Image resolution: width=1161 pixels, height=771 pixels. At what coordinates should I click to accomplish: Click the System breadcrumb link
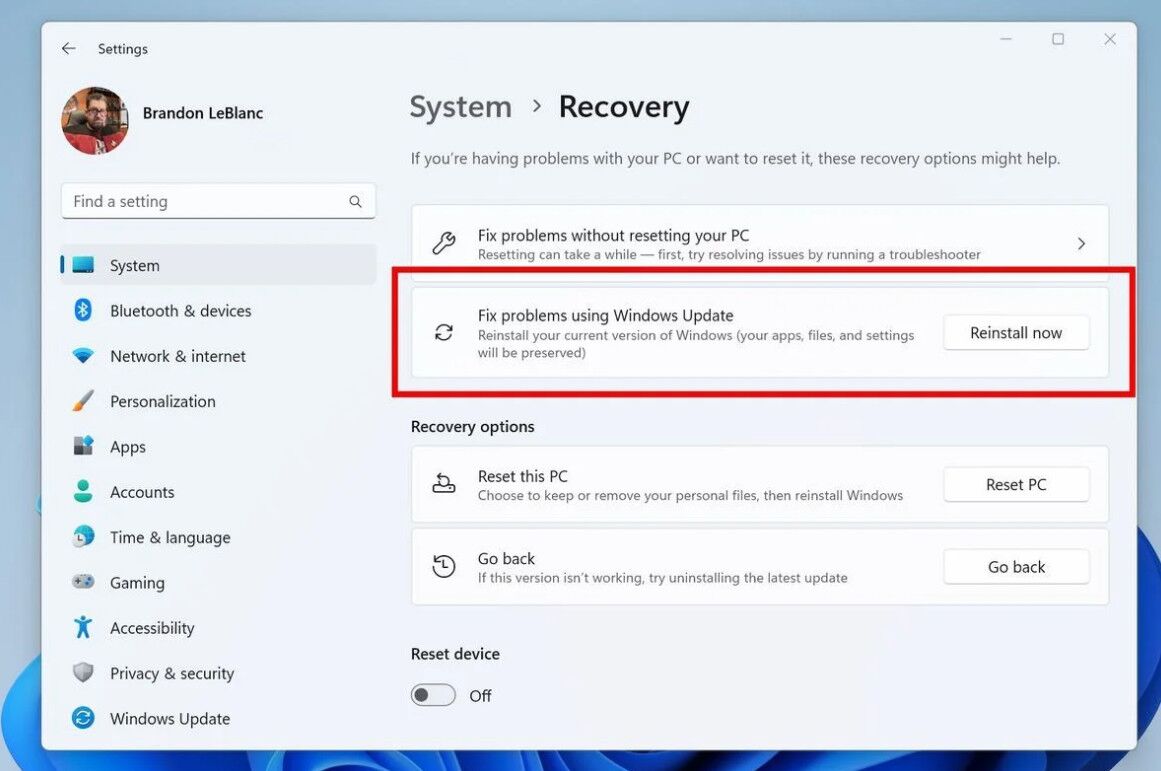pos(461,107)
